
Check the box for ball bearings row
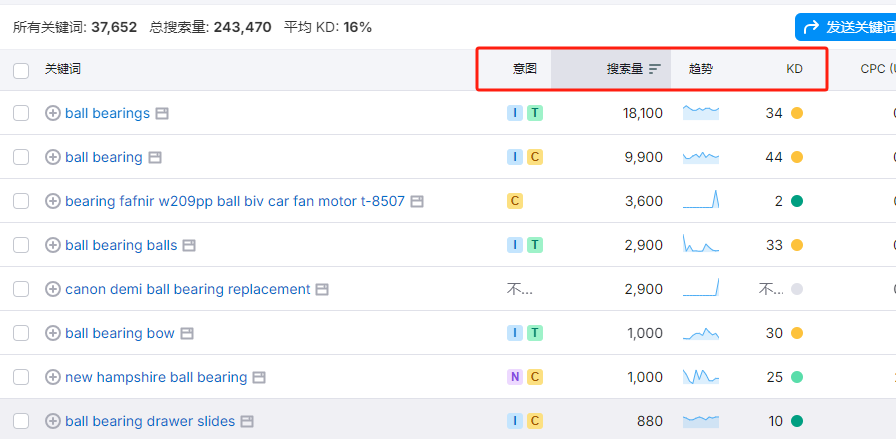point(21,113)
